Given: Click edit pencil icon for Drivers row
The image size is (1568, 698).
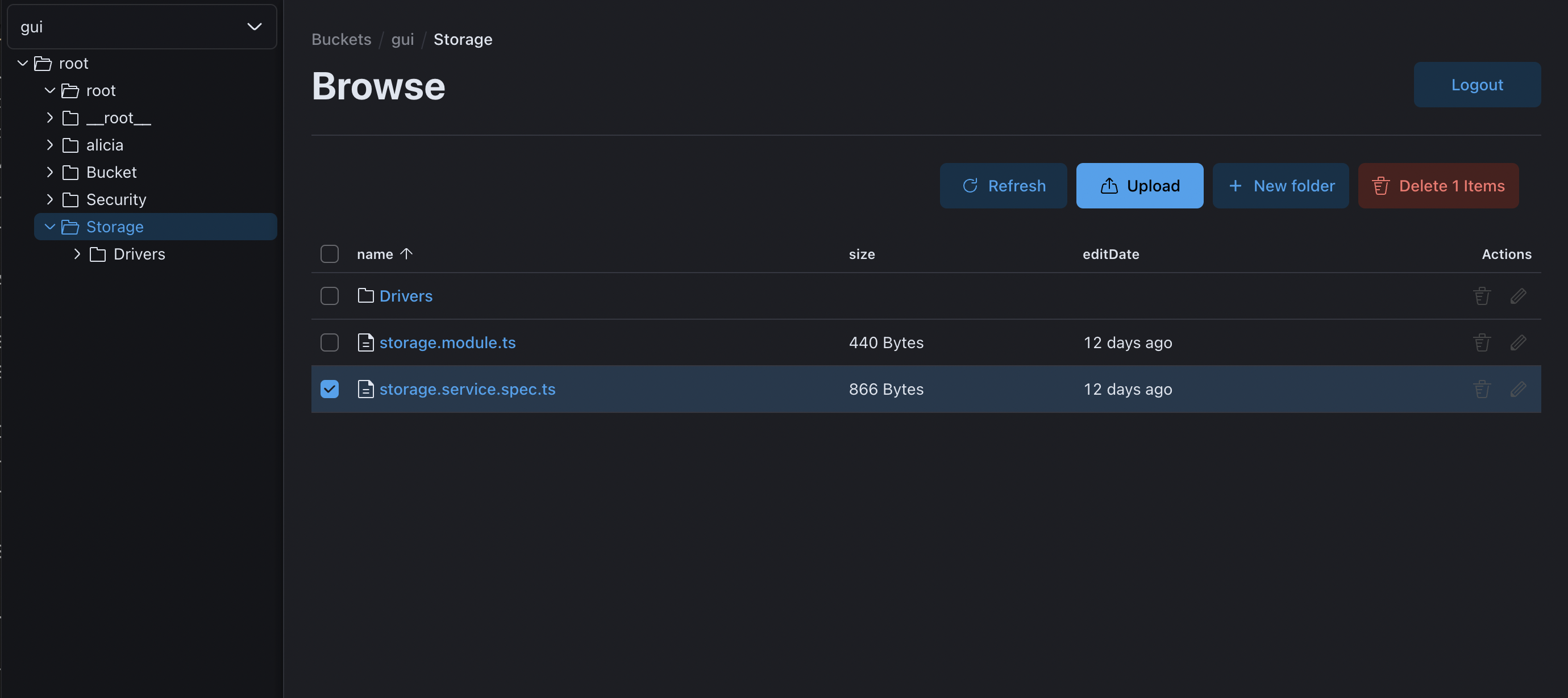Looking at the screenshot, I should (1517, 296).
